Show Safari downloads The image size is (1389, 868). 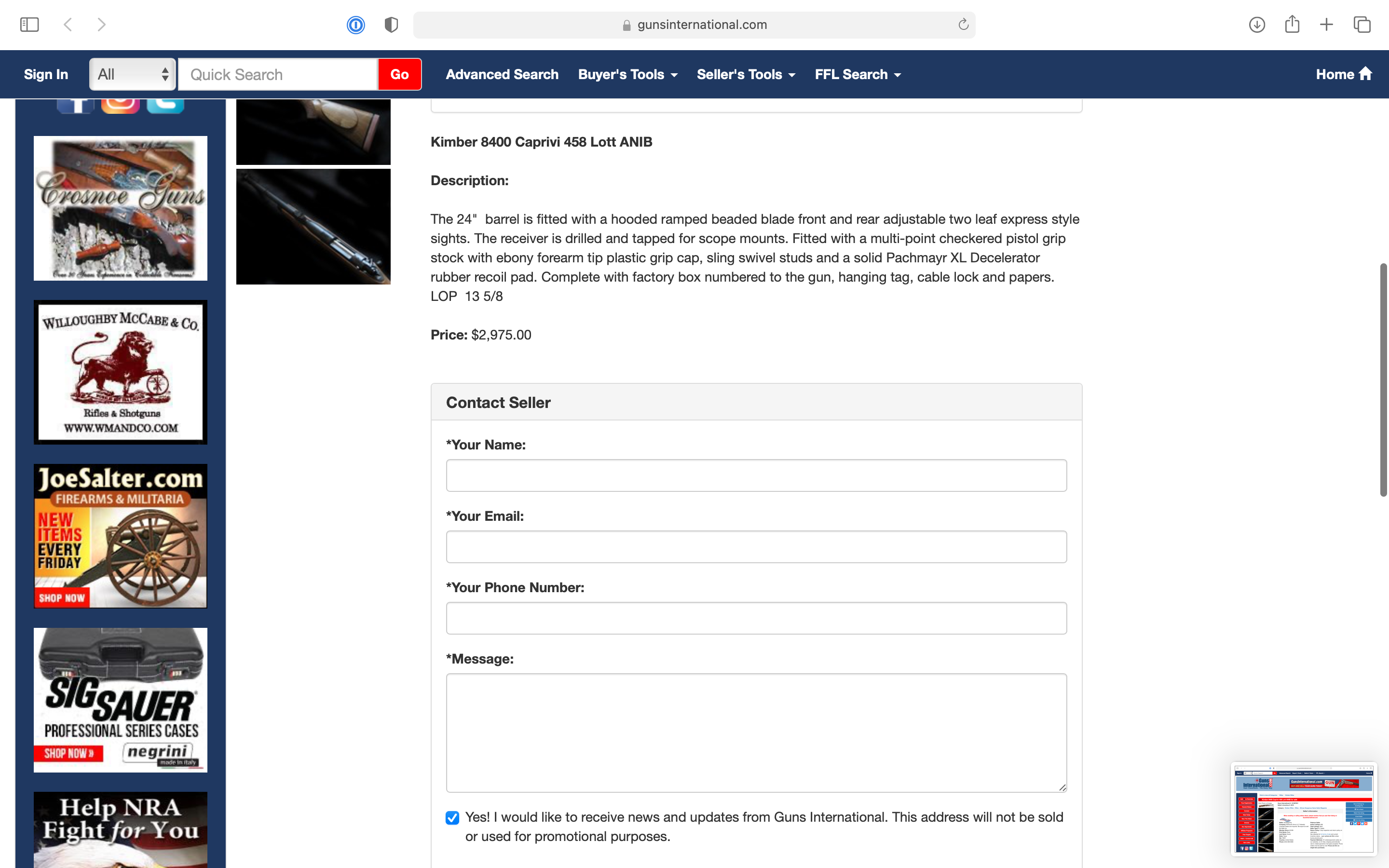coord(1257,25)
